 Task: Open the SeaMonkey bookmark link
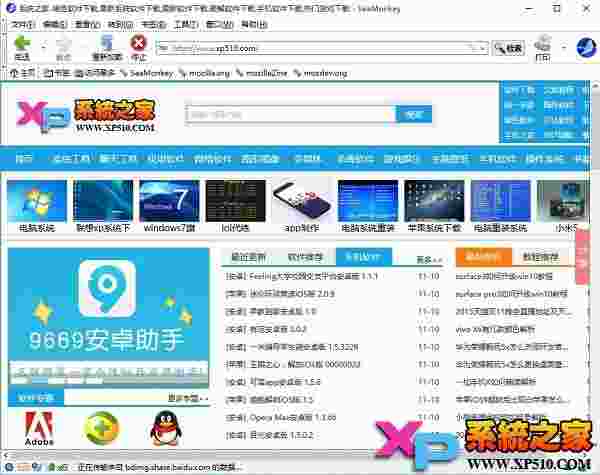(147, 73)
